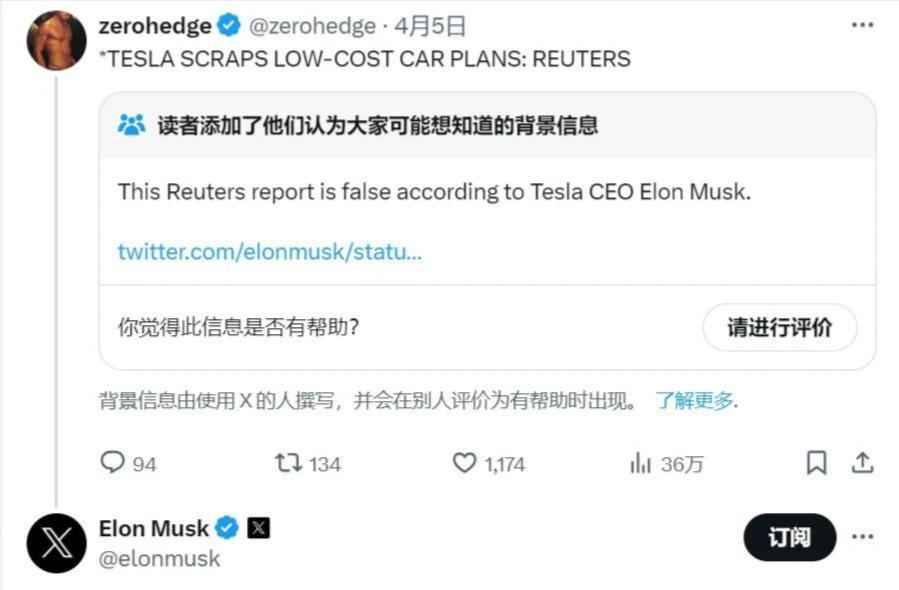Click the 请进行评价 rate button

pyautogui.click(x=779, y=327)
